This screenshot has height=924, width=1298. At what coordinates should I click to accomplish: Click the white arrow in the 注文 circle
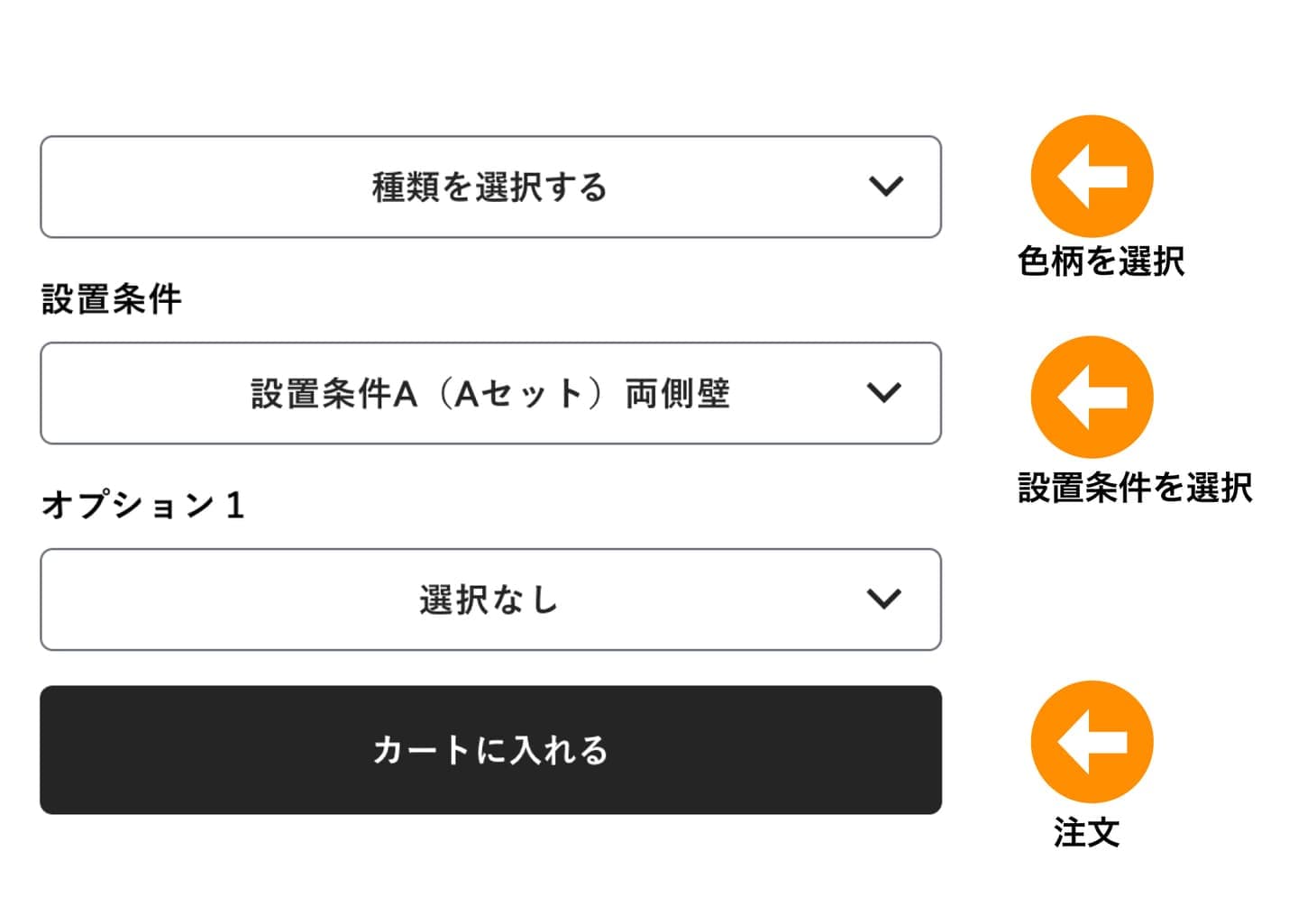click(1090, 741)
